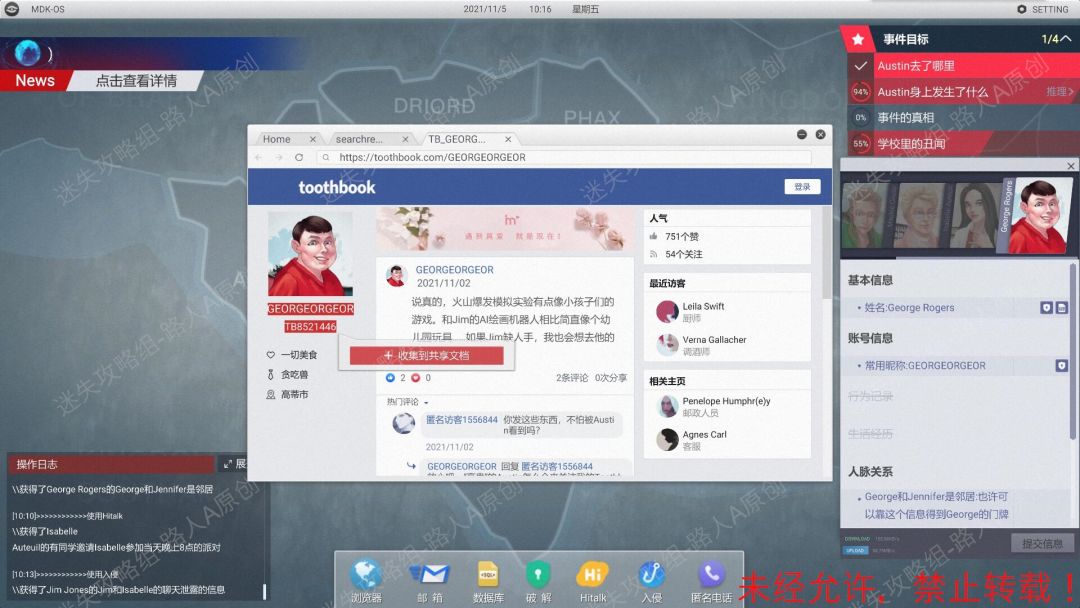Close the character profile panel
The width and height of the screenshot is (1080, 608).
tap(1070, 166)
